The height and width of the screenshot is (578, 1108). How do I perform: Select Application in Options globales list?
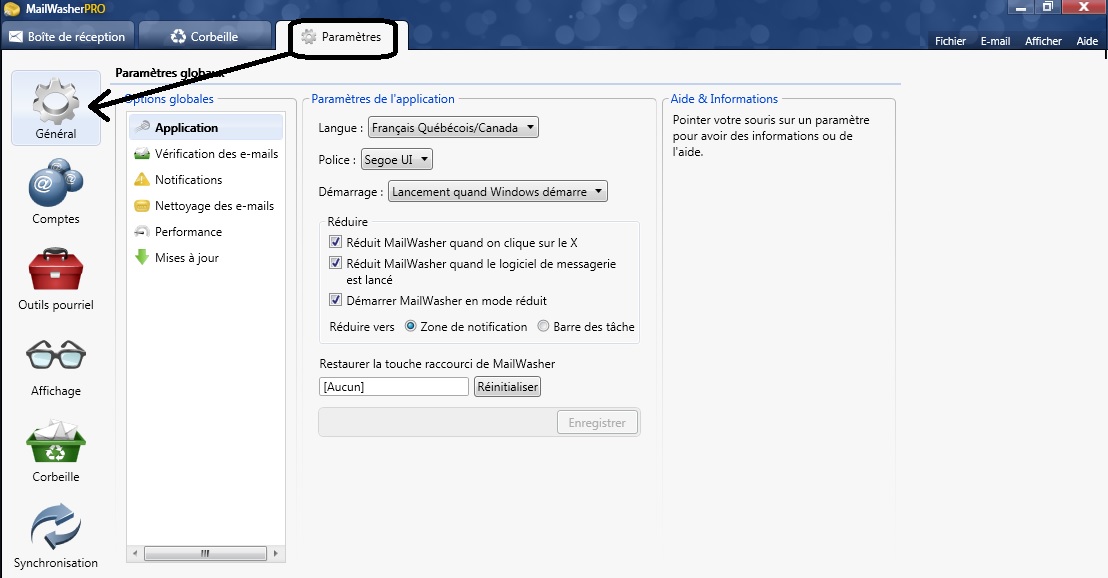(x=206, y=127)
